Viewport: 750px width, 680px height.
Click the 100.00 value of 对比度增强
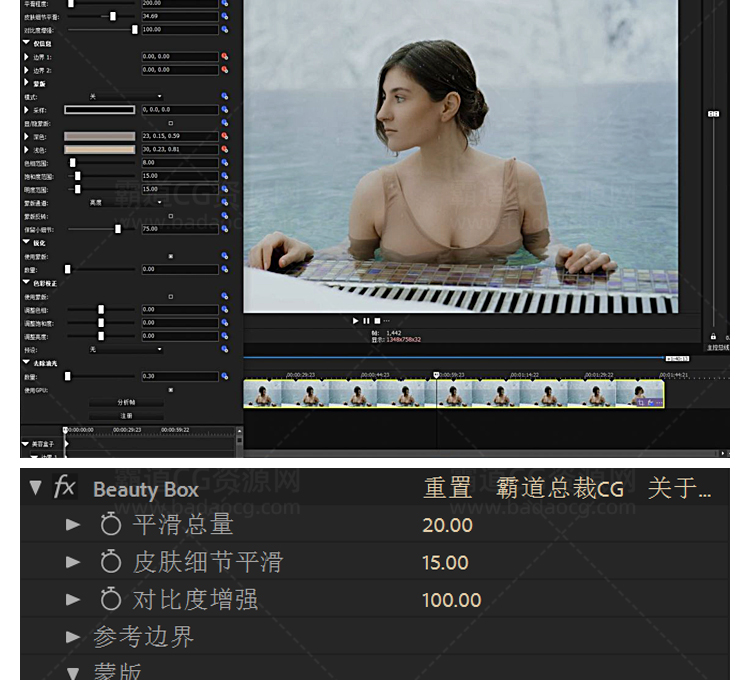point(452,600)
